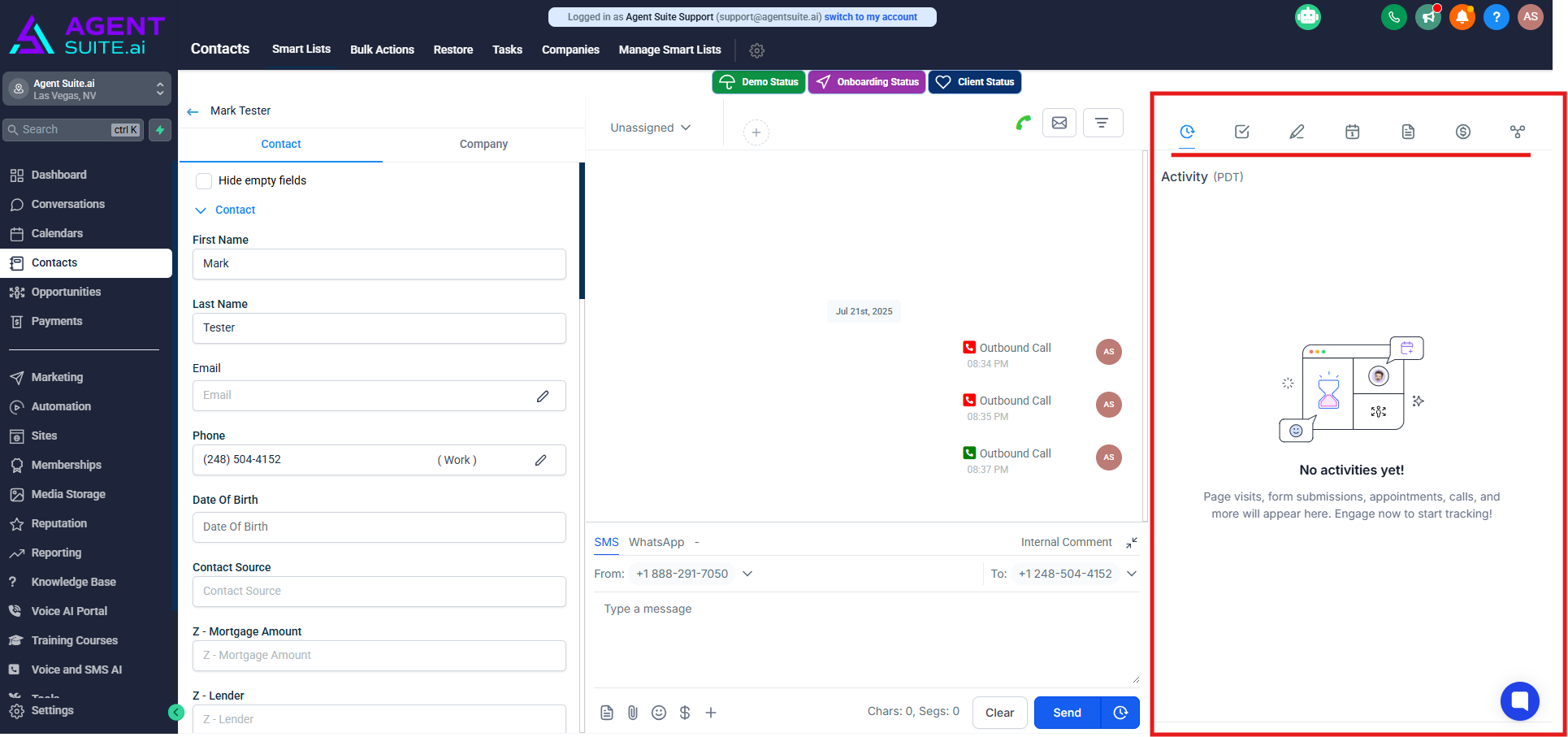This screenshot has height=737, width=1568.
Task: Request payment with the composer dollar icon
Action: [x=685, y=713]
